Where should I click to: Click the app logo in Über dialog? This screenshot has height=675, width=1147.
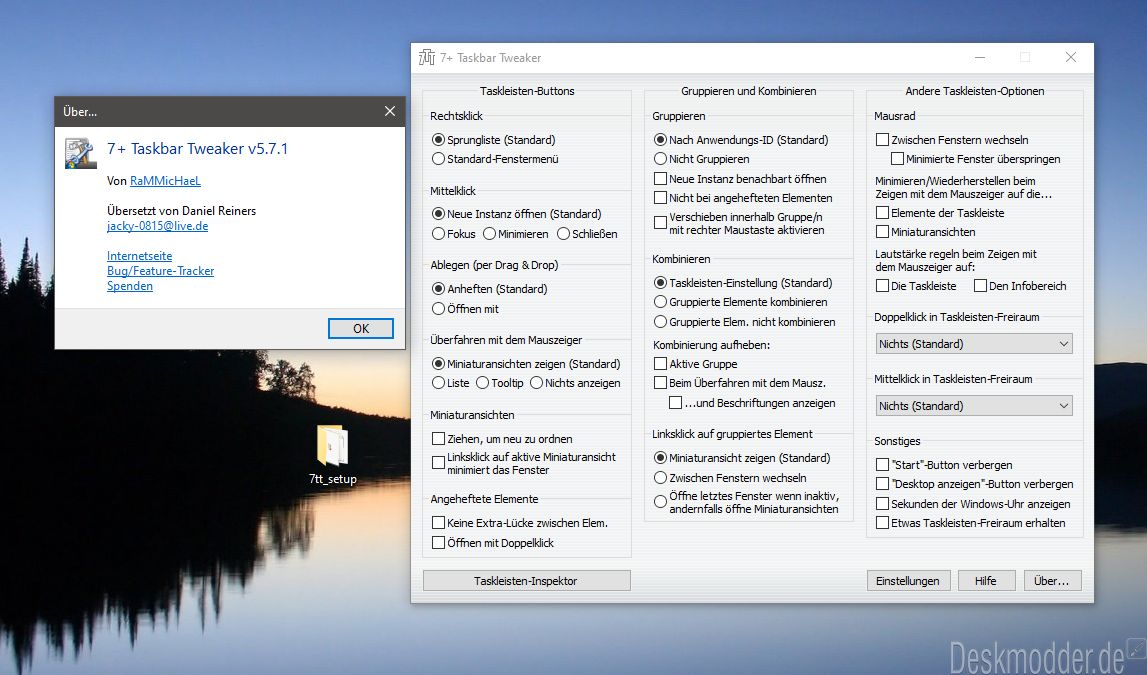[x=80, y=154]
